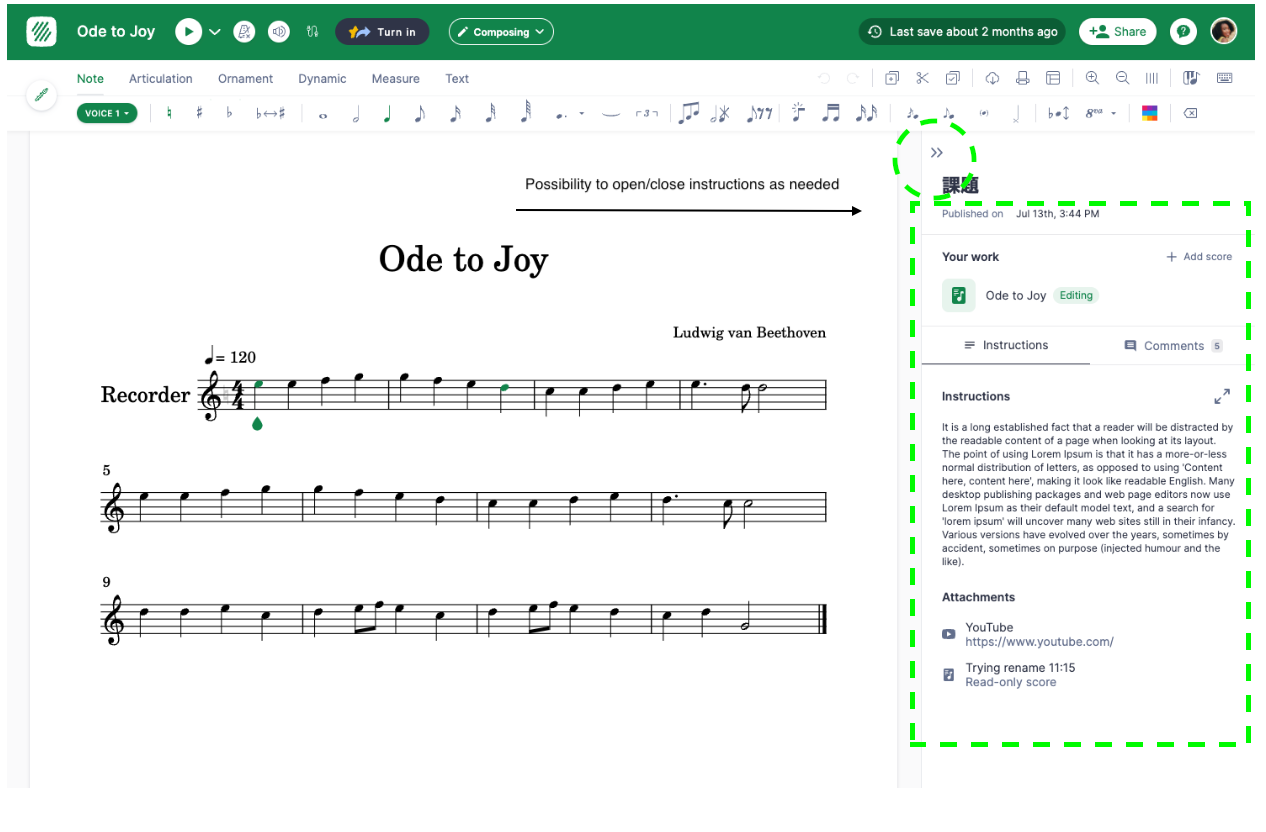This screenshot has height=832, width=1266.
Task: Open the page layout settings icon
Action: coord(1053,78)
